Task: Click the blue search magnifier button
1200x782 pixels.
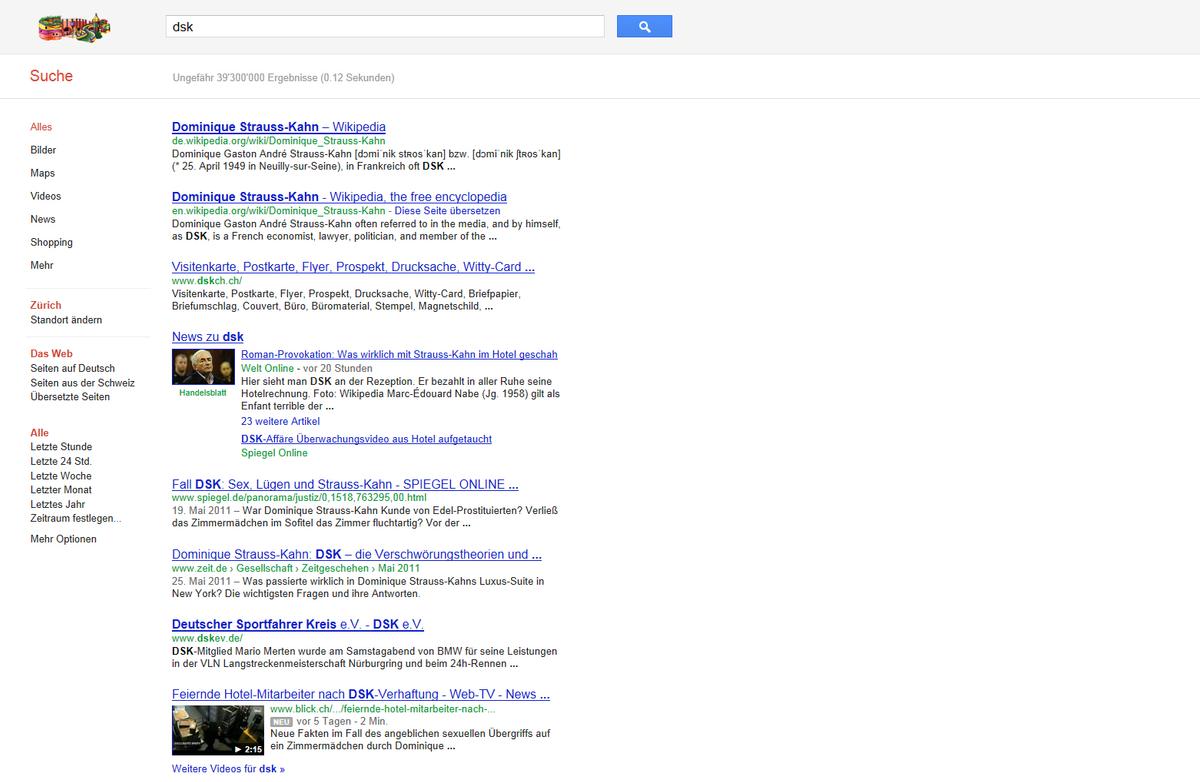Action: (644, 27)
